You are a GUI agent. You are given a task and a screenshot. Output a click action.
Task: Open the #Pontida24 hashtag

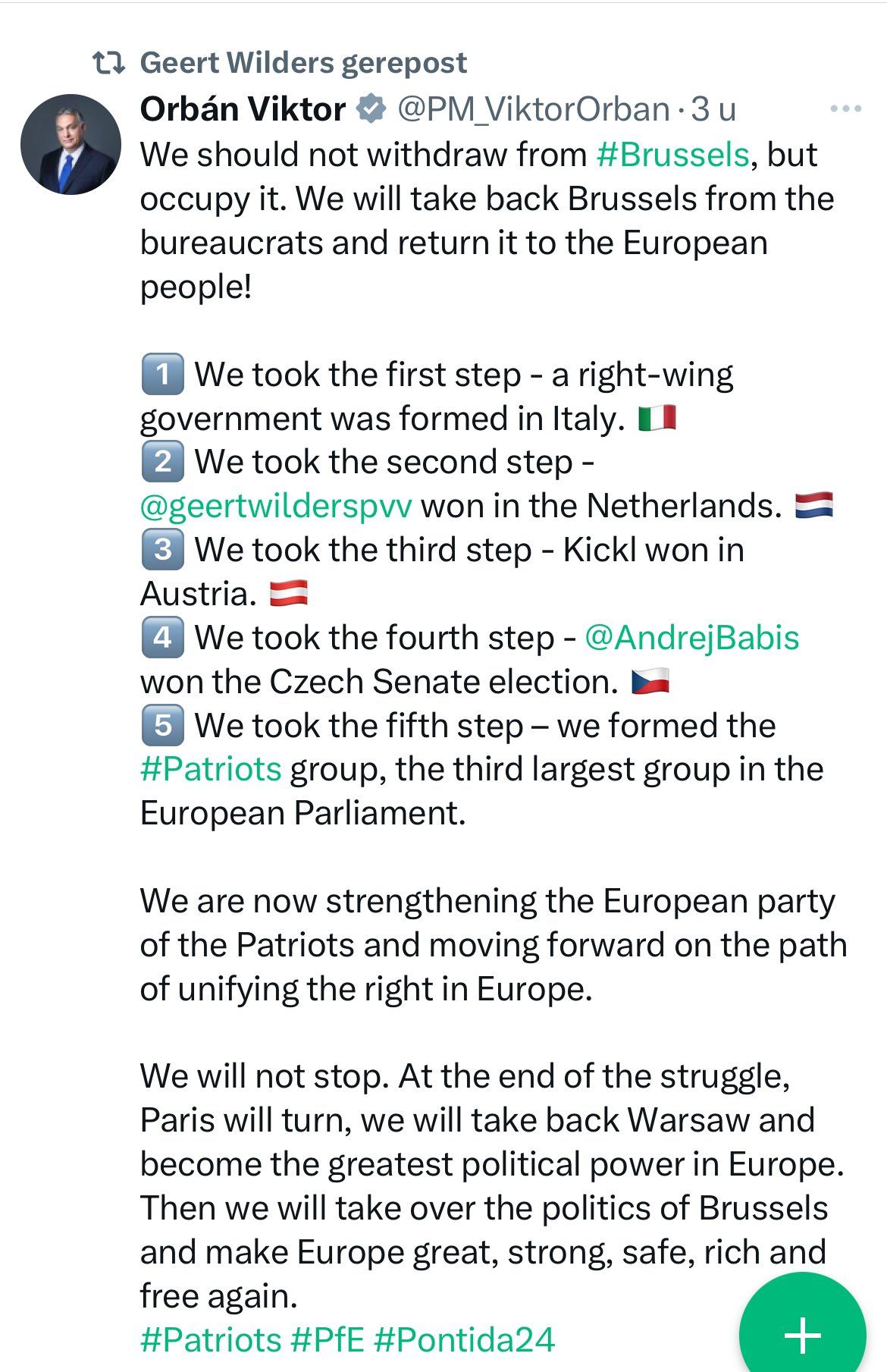pos(465,1340)
